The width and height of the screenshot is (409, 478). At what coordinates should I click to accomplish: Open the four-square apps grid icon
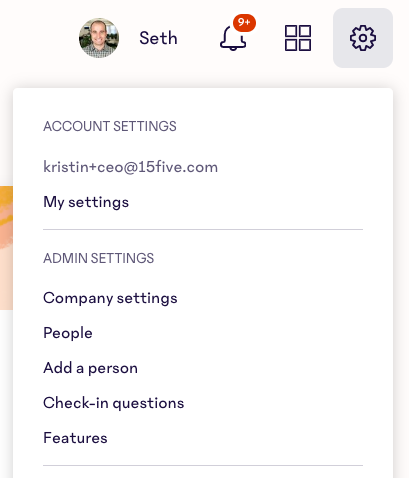click(298, 38)
